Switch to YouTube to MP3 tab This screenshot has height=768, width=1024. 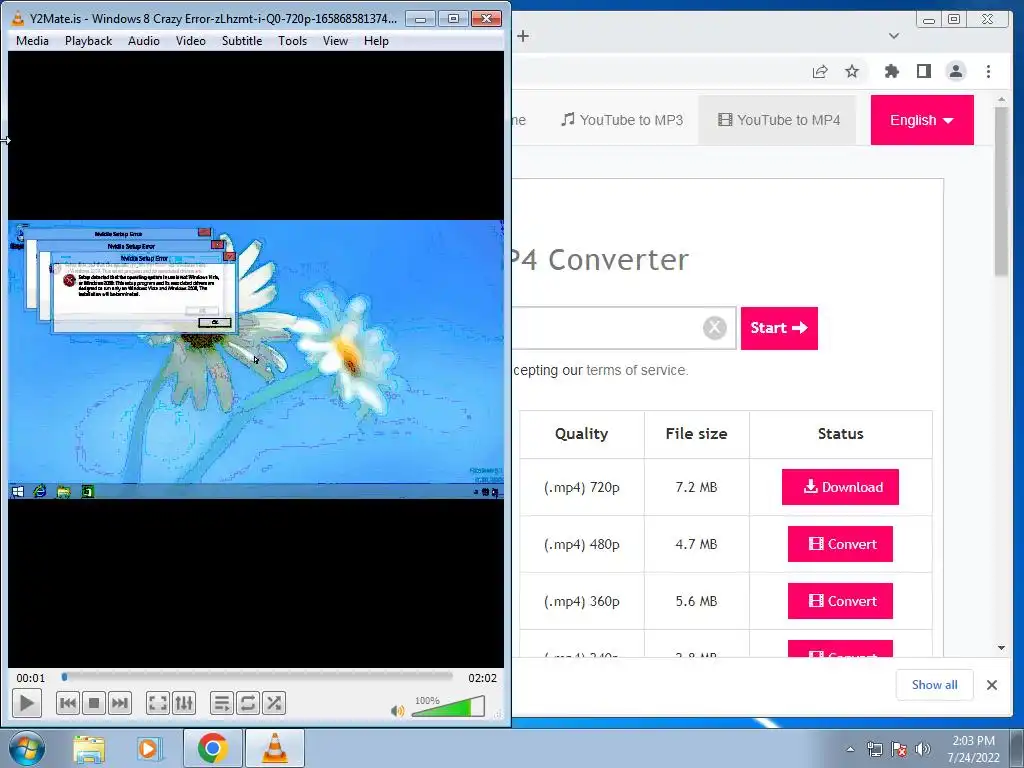click(x=622, y=120)
